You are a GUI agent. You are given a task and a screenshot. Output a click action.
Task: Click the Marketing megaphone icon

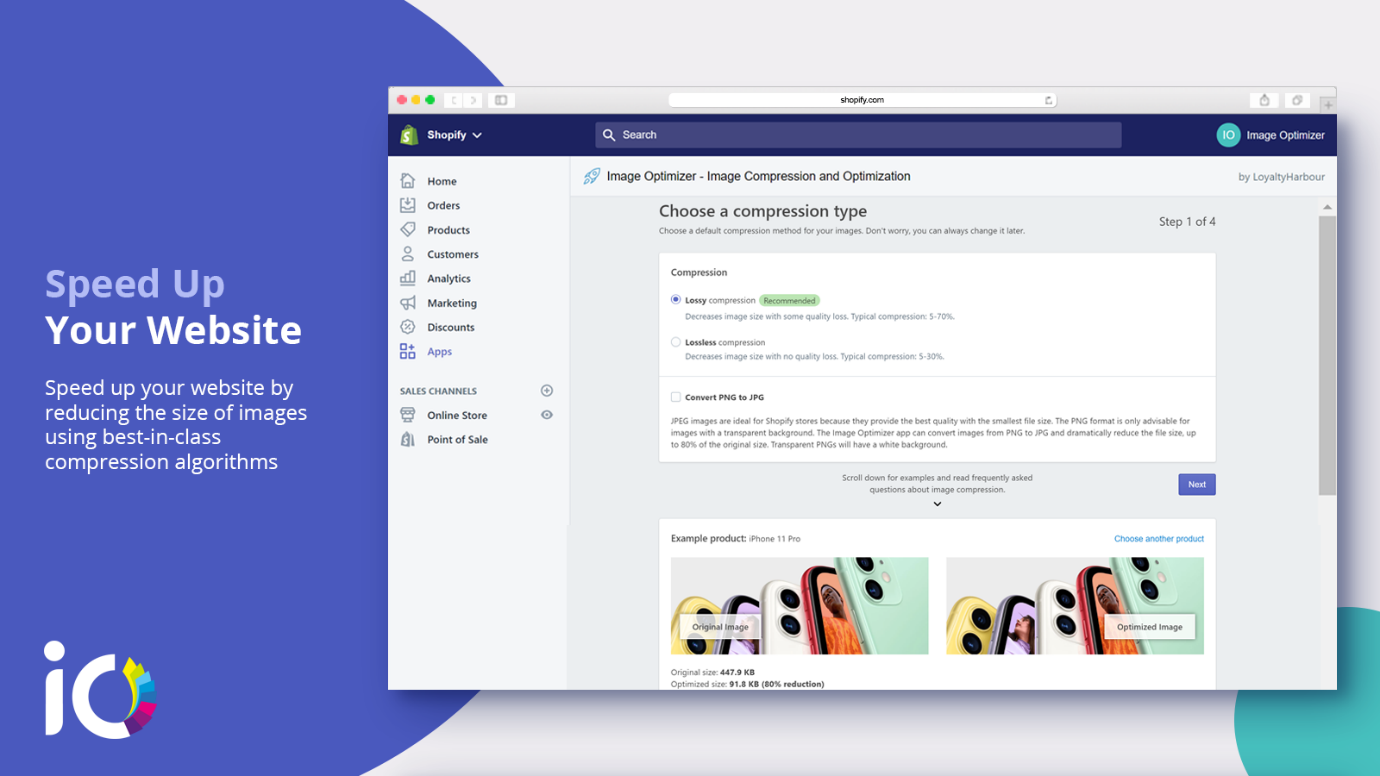(408, 303)
